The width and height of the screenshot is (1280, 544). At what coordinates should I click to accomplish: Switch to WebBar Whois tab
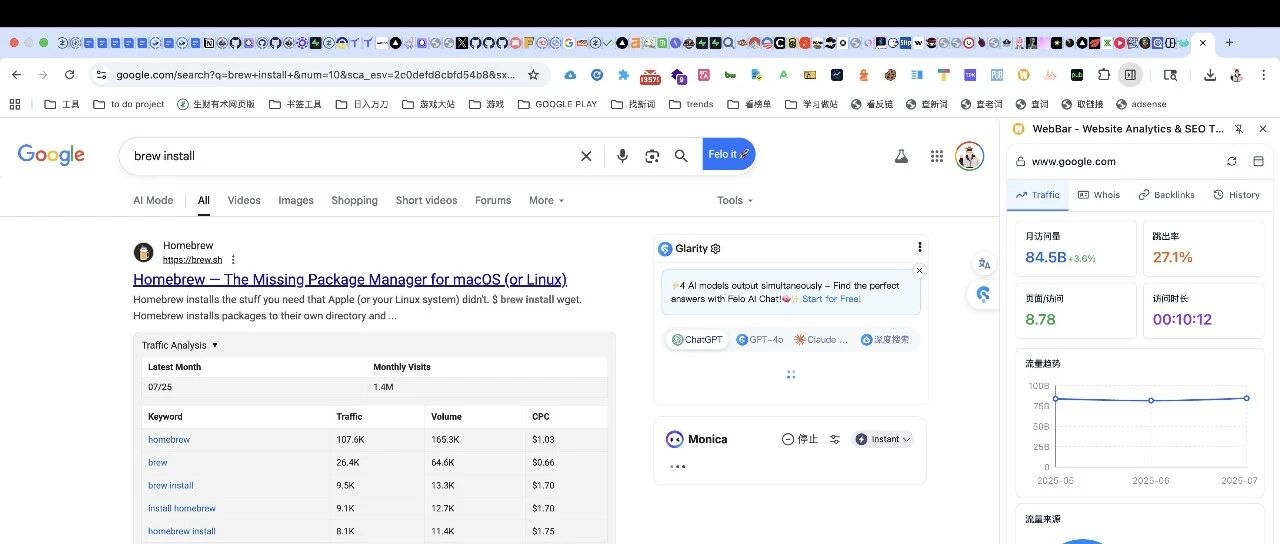click(1099, 195)
